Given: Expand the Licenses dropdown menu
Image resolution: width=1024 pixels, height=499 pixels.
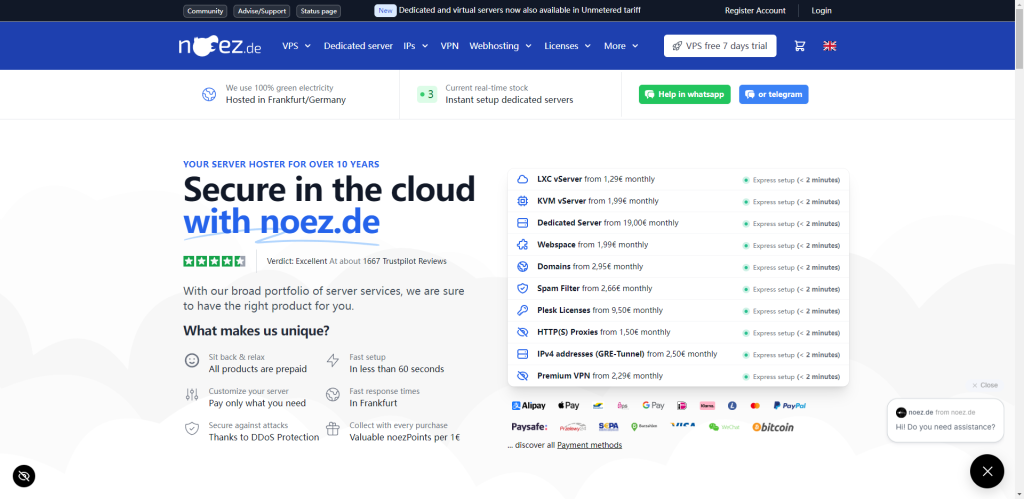Looking at the screenshot, I should pyautogui.click(x=568, y=46).
